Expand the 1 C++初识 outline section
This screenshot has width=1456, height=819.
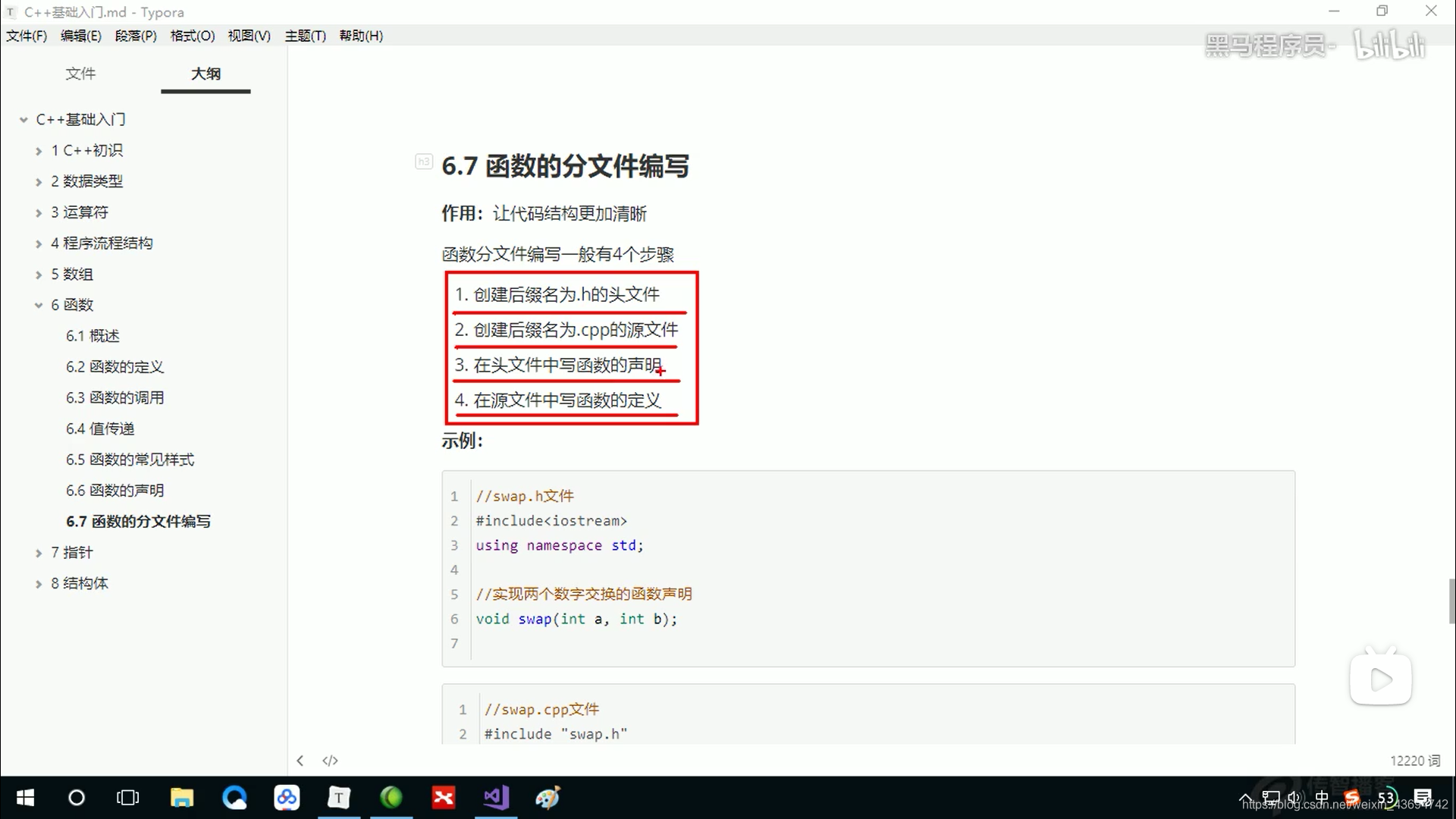[x=39, y=151]
